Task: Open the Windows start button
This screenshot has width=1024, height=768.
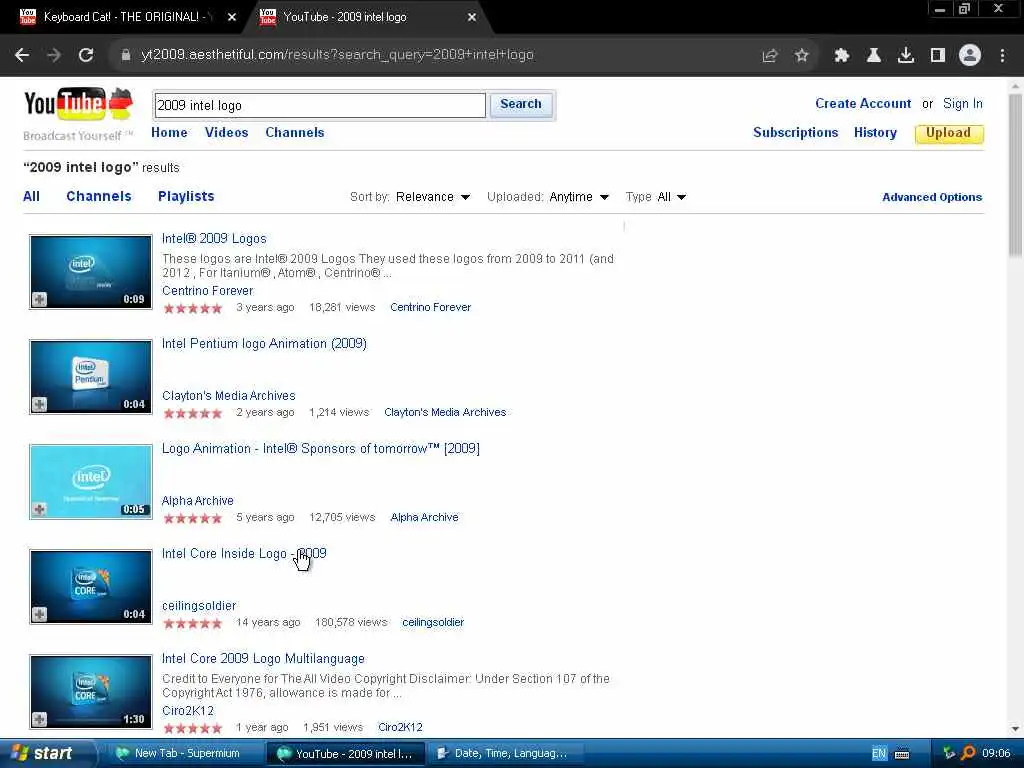Action: [x=46, y=754]
